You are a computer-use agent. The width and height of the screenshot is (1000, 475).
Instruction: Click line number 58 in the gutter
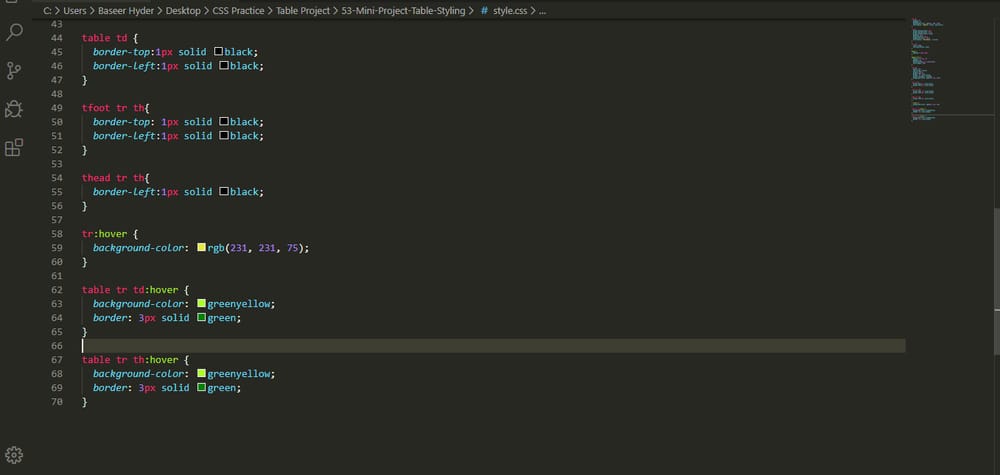pos(57,233)
